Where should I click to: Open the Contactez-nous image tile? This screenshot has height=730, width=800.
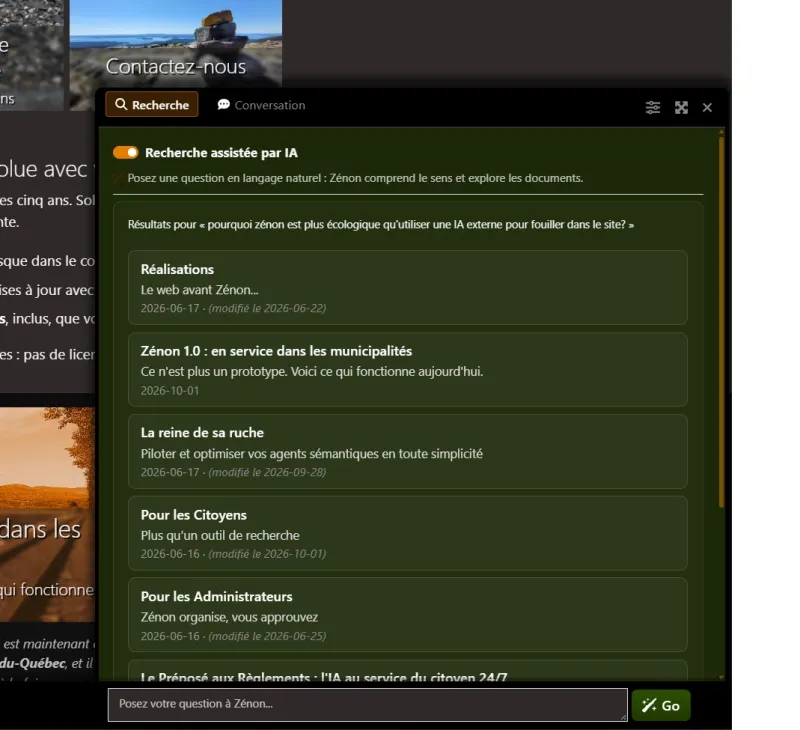pyautogui.click(x=176, y=55)
